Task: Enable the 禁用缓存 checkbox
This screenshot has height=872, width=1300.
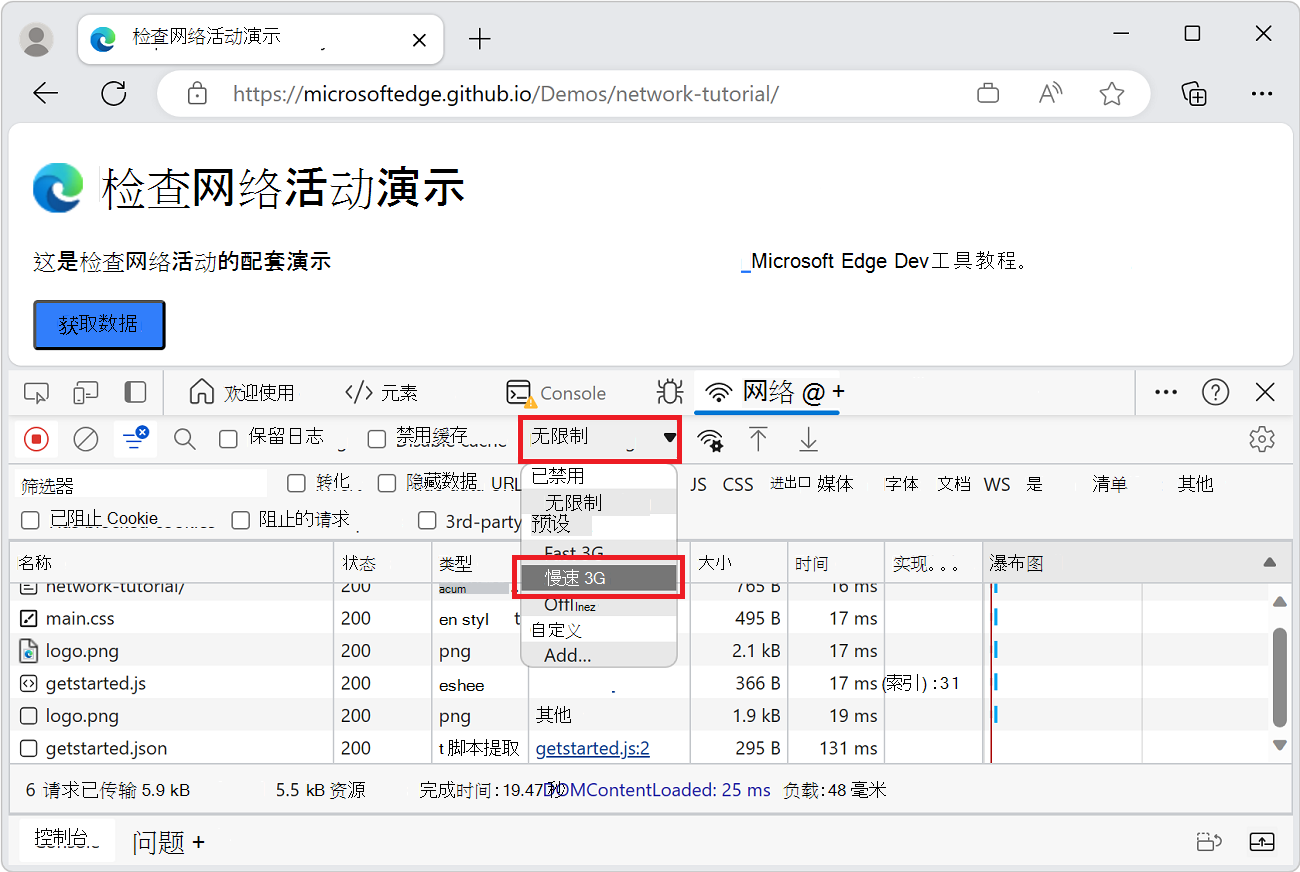Action: (x=376, y=438)
